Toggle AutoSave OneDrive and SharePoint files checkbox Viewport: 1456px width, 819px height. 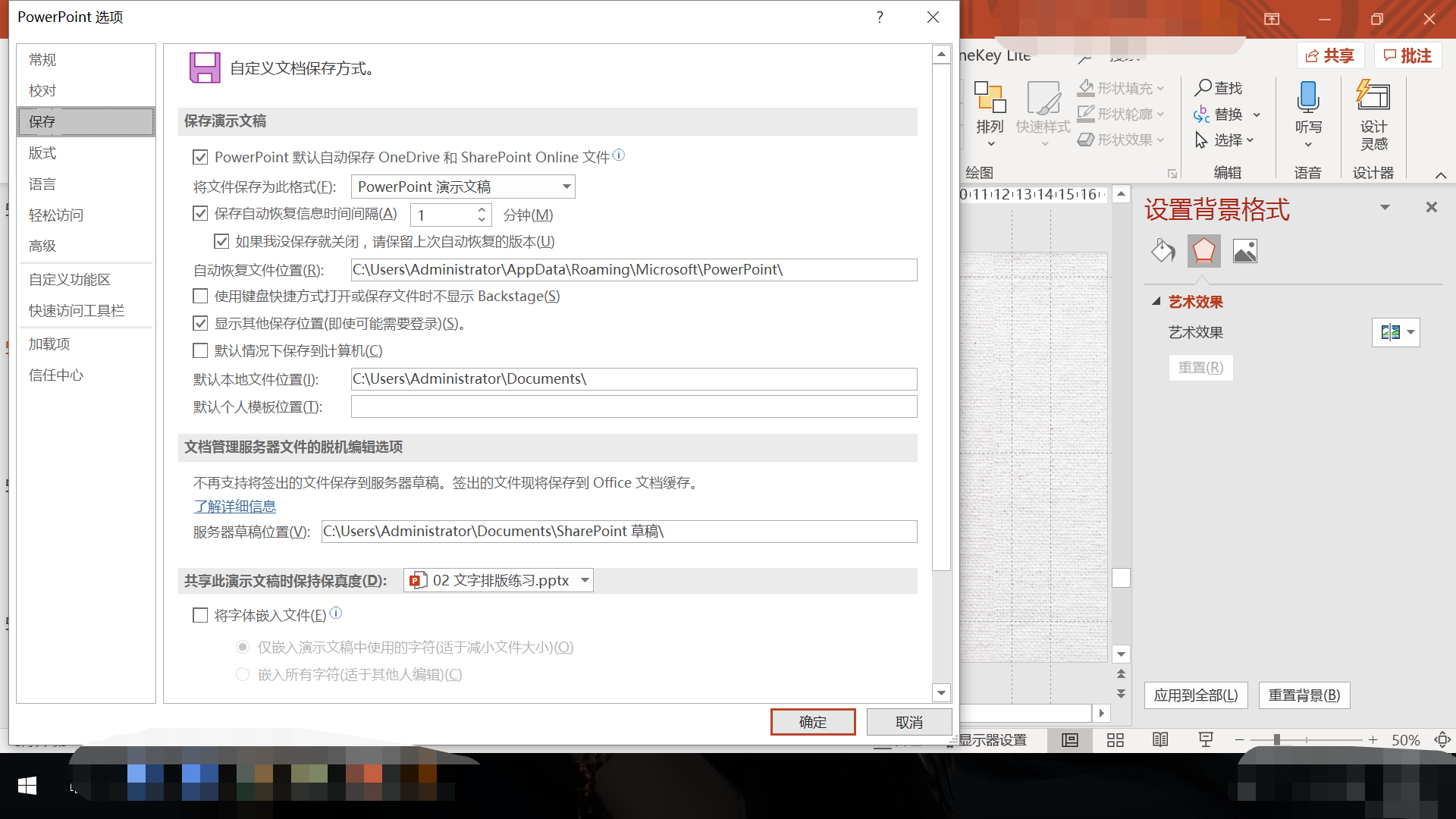(200, 157)
